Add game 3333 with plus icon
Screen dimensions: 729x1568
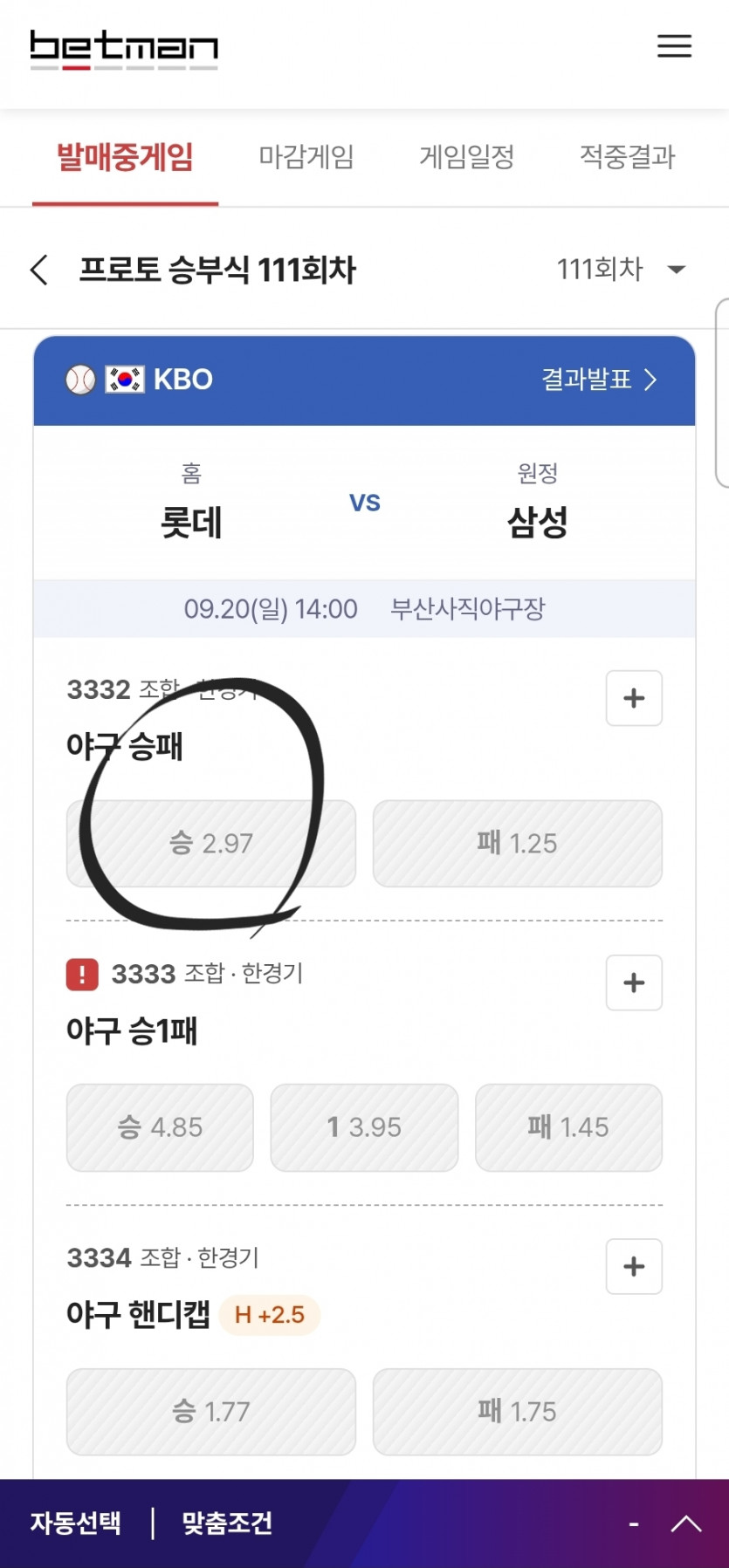[634, 983]
